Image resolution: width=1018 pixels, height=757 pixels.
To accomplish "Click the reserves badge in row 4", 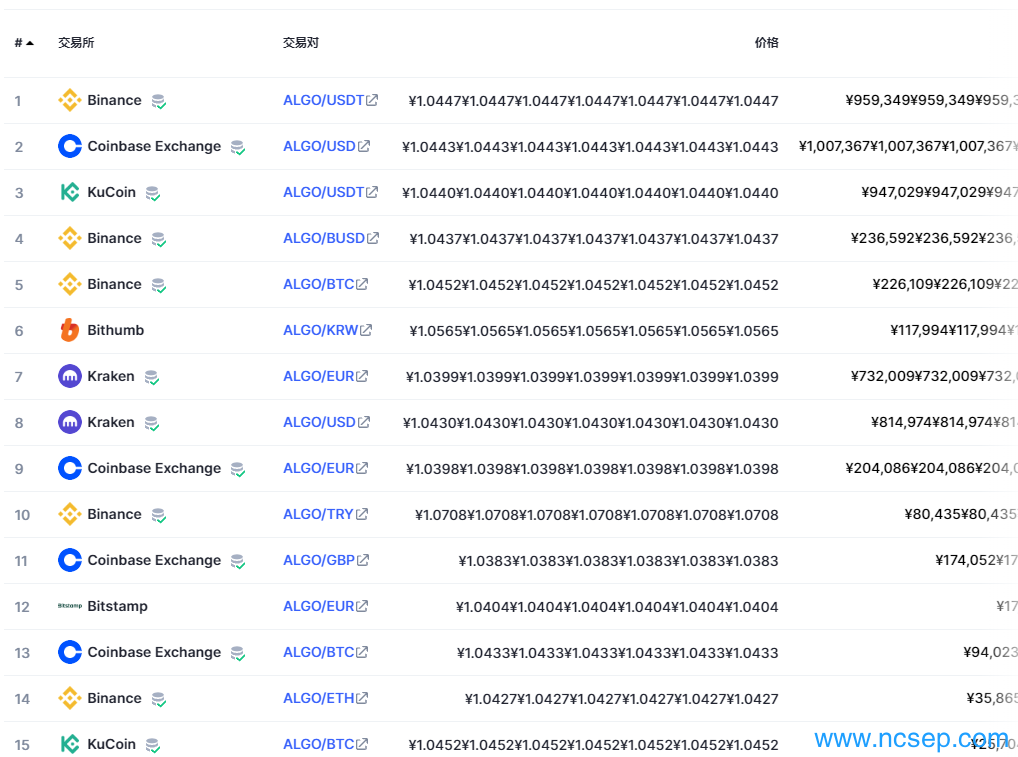I will pos(158,240).
